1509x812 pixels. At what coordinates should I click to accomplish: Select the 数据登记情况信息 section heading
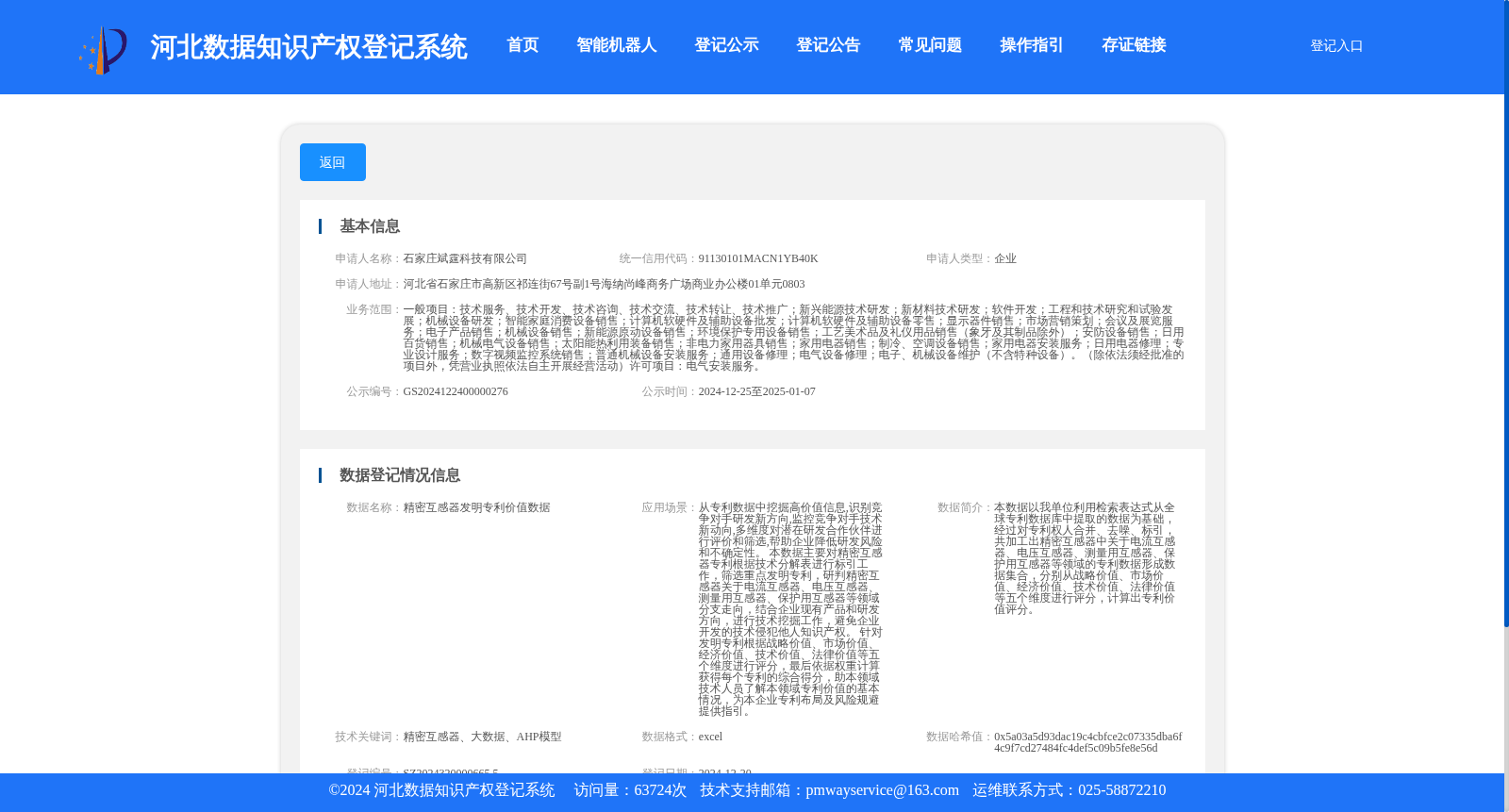400,475
